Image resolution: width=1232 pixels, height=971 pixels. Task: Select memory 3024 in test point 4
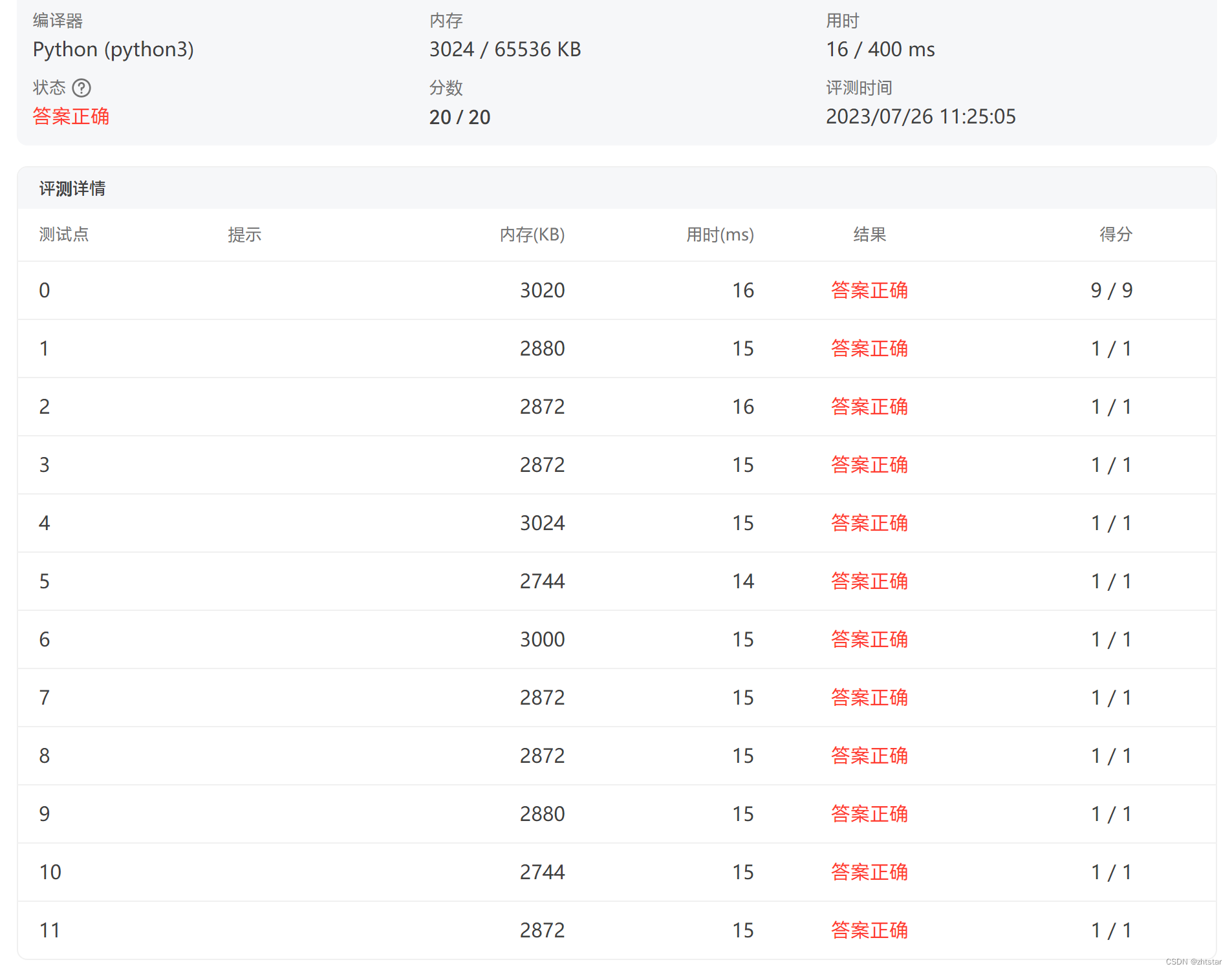543,523
